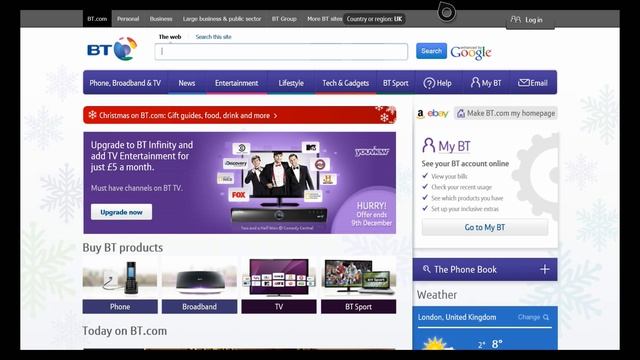
Task: Switch to BT.com top tab
Action: tap(97, 19)
